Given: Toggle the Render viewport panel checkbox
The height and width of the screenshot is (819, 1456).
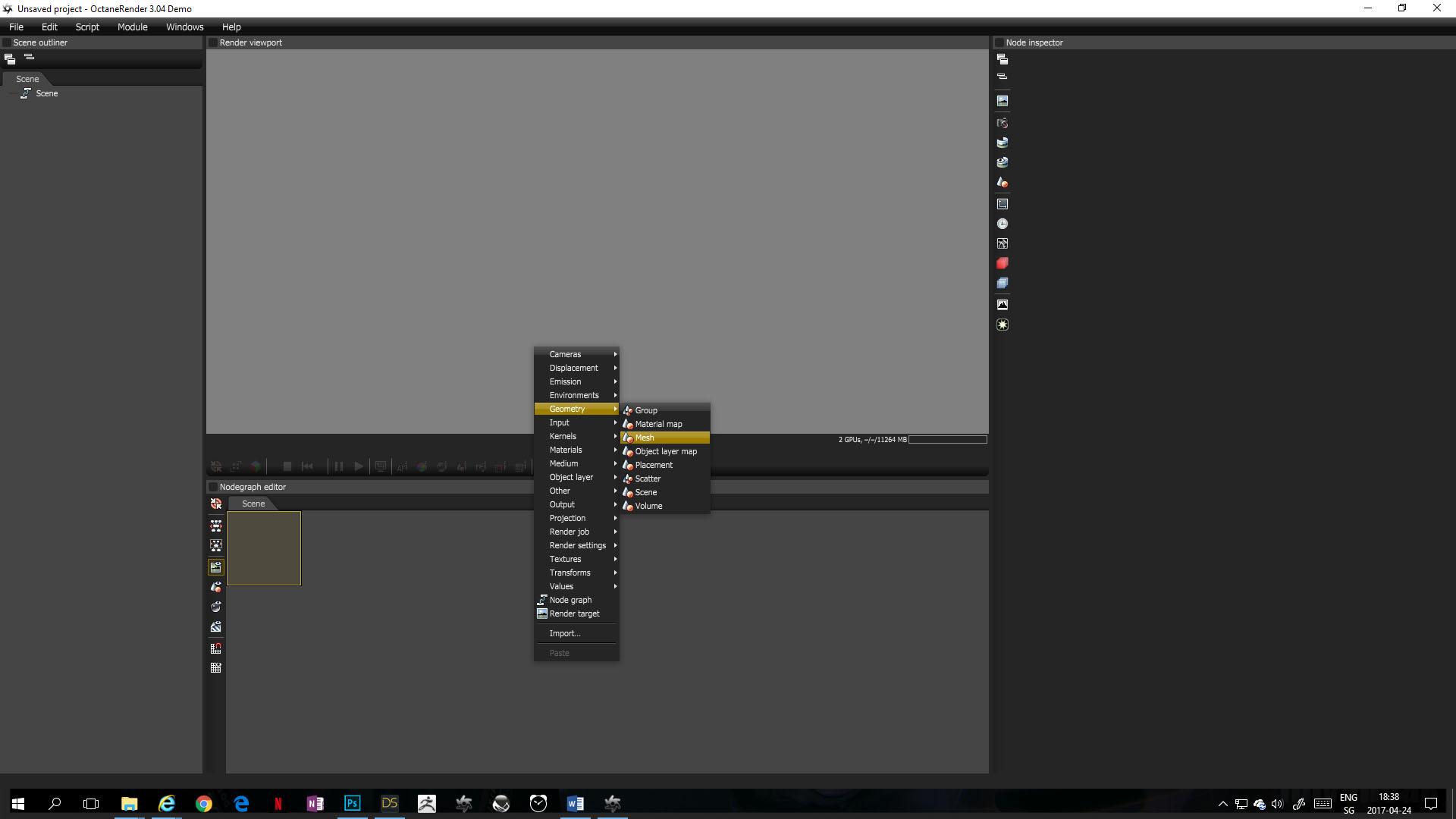Looking at the screenshot, I should (x=213, y=42).
